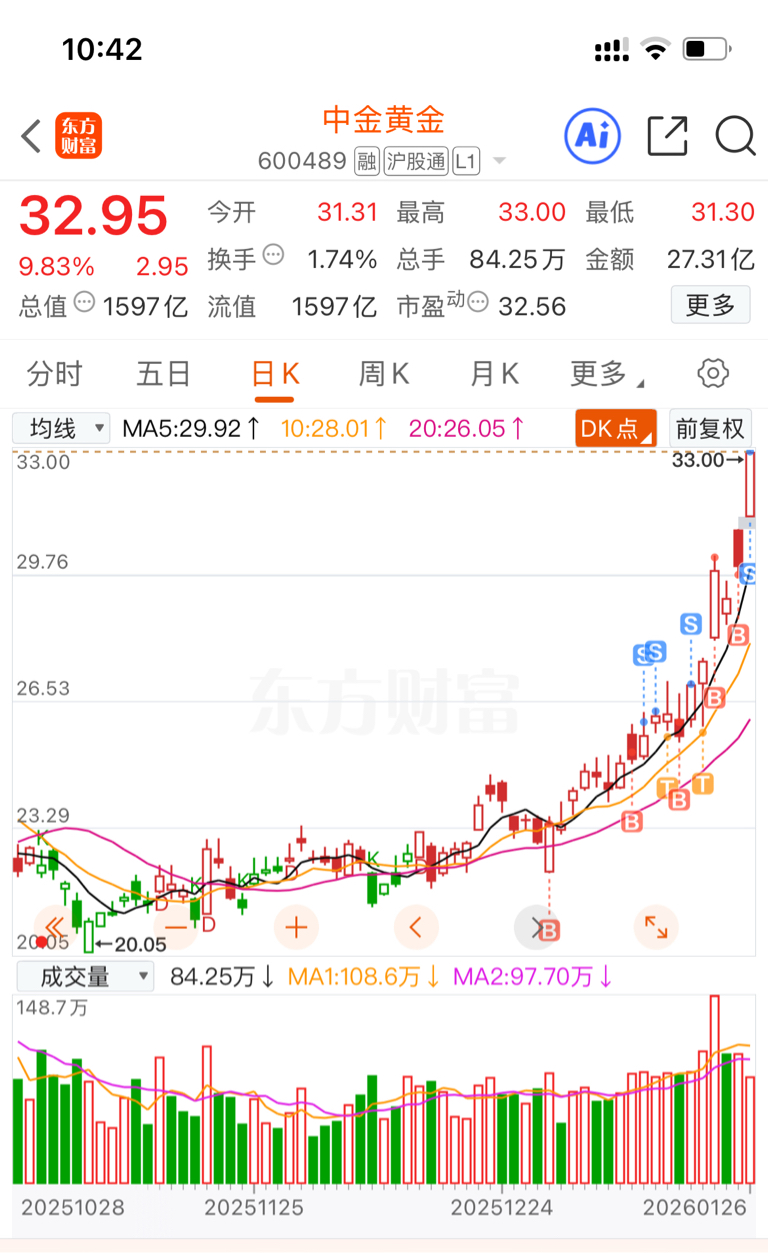Switch to 分时 tab

pyautogui.click(x=55, y=374)
